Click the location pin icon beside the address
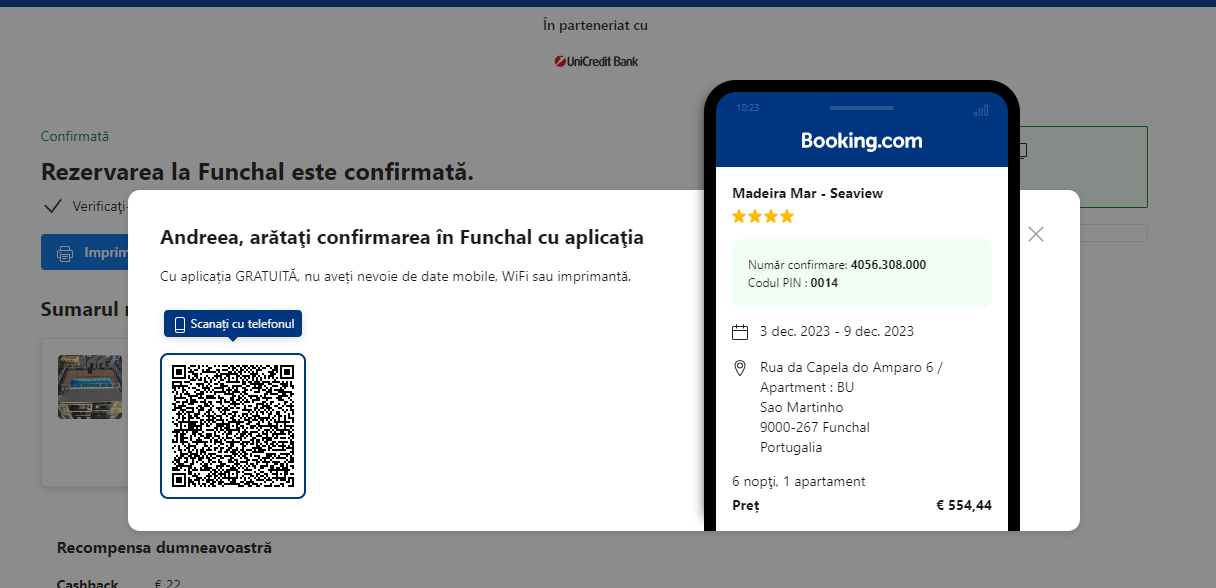1216x588 pixels. tap(740, 368)
